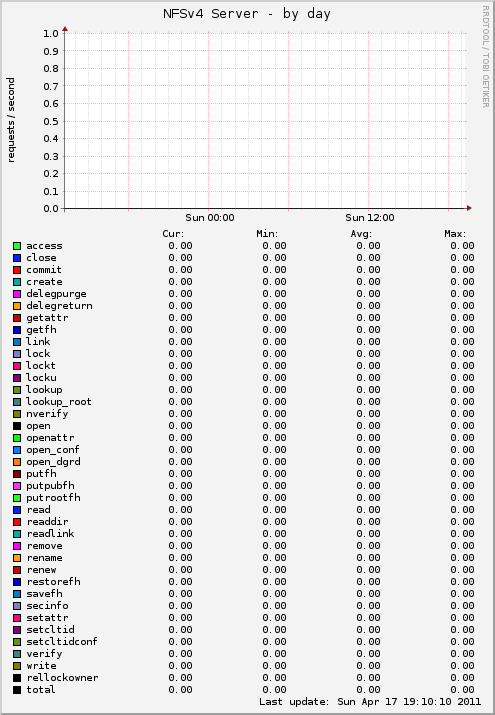495x715 pixels.
Task: Click the magenta remove legend swatch
Action: click(x=17, y=546)
